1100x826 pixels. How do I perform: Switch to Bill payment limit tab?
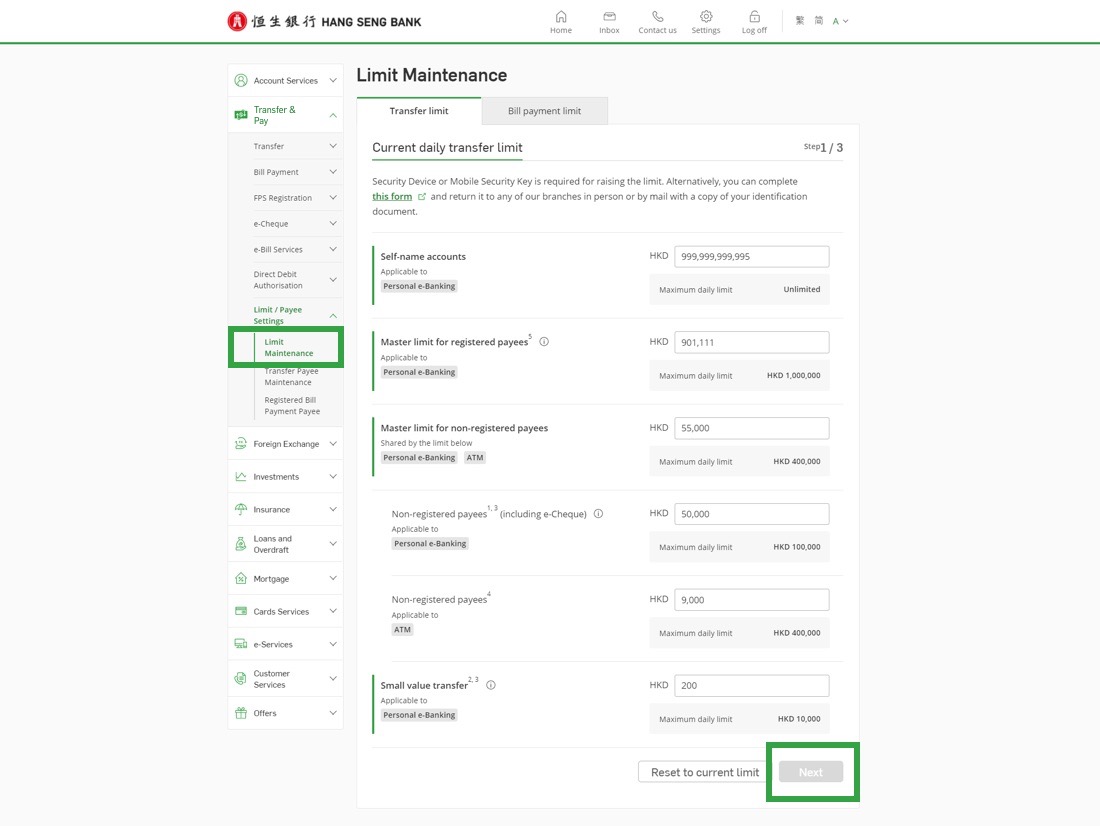(544, 111)
